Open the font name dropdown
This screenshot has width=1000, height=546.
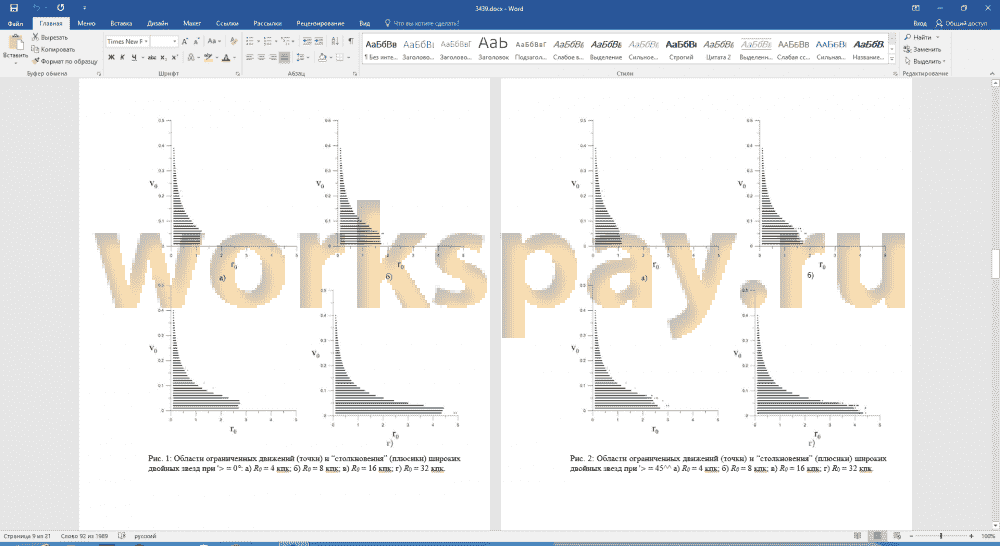147,41
